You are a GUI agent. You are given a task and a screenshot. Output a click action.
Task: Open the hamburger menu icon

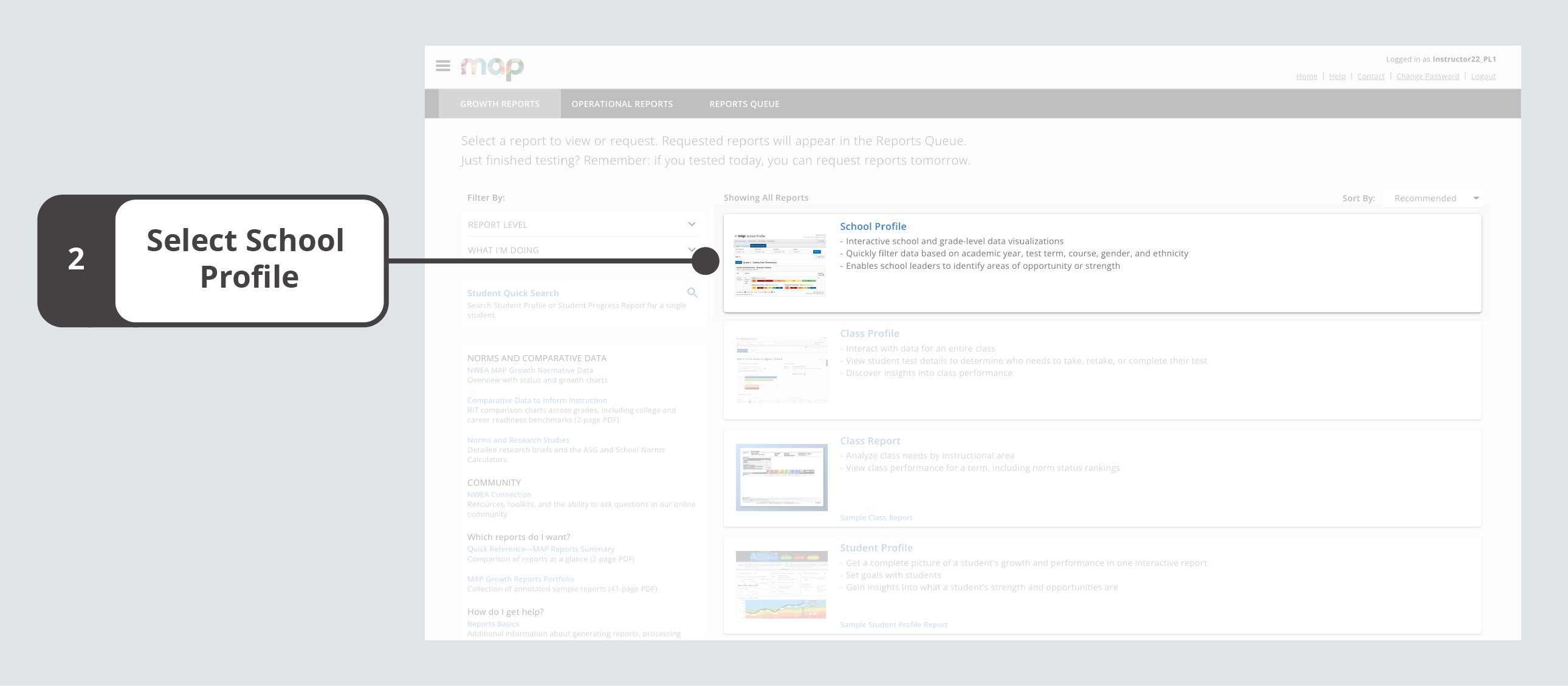(442, 66)
